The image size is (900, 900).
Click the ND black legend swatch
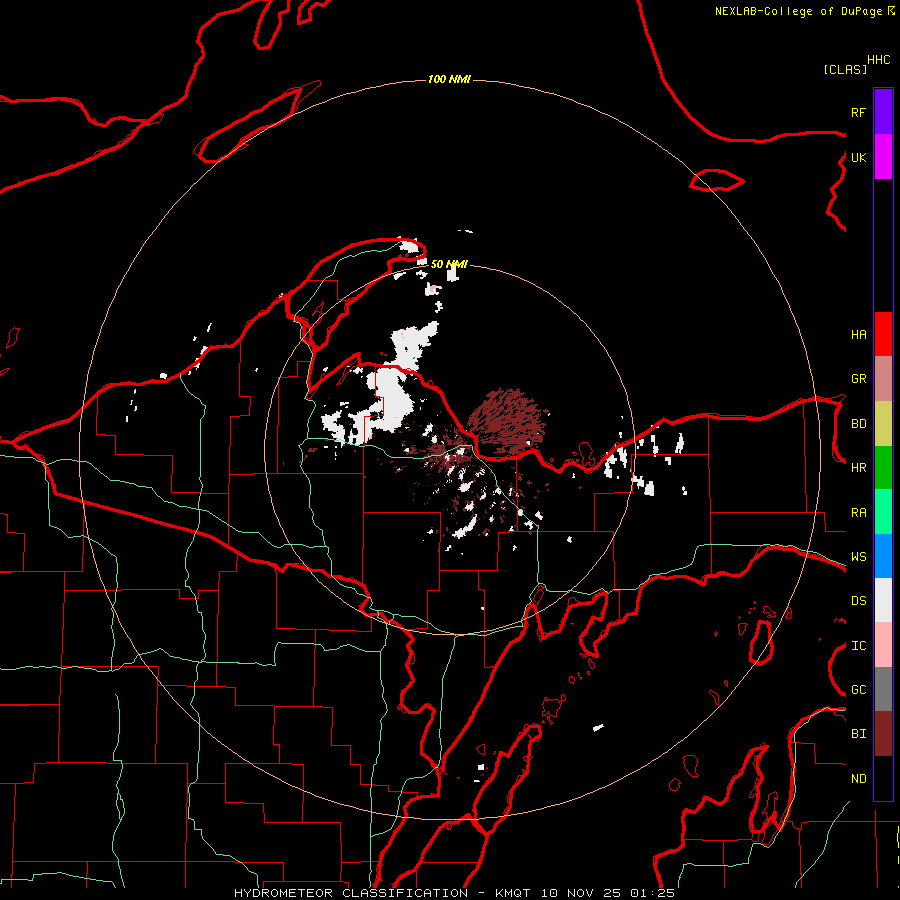[883, 778]
